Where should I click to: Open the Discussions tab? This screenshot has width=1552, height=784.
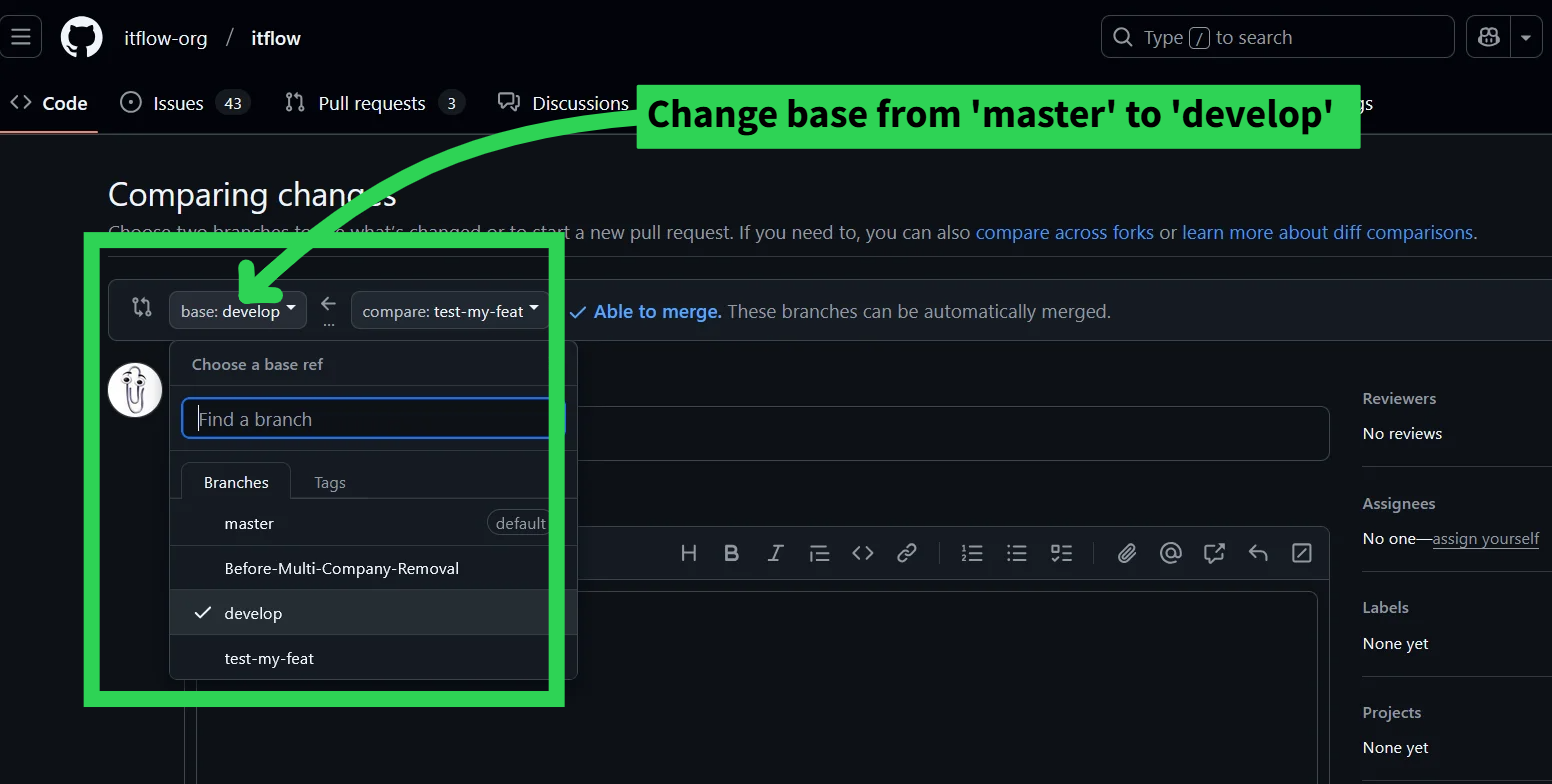click(563, 103)
